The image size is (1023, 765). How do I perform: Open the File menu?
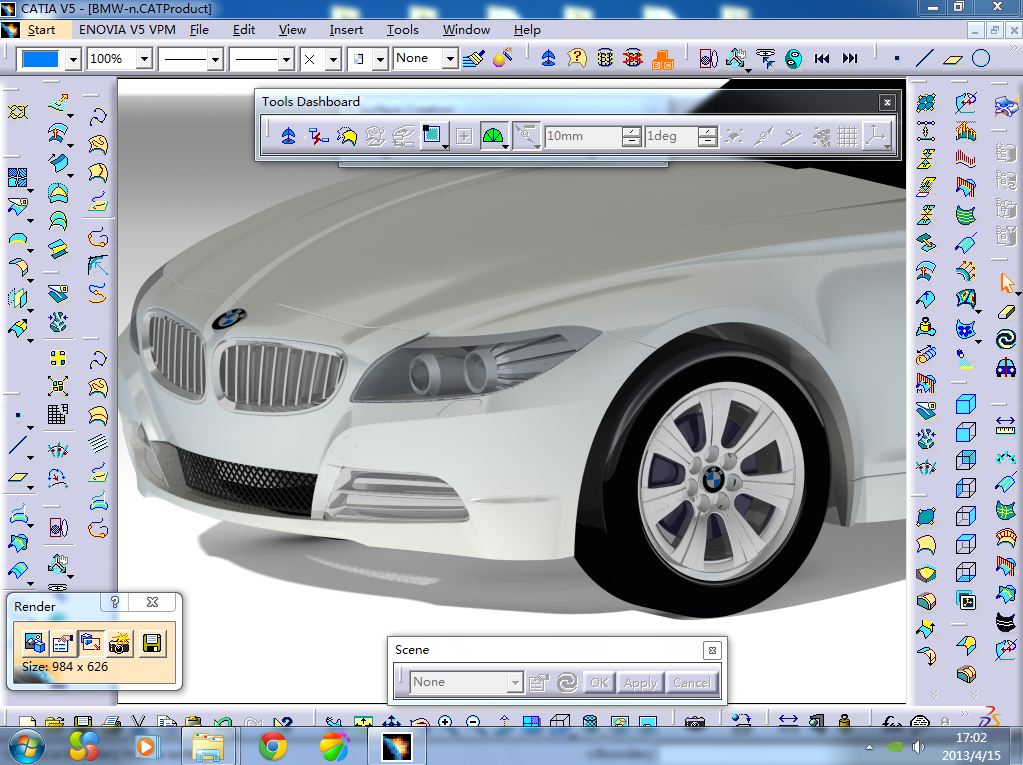tap(199, 30)
